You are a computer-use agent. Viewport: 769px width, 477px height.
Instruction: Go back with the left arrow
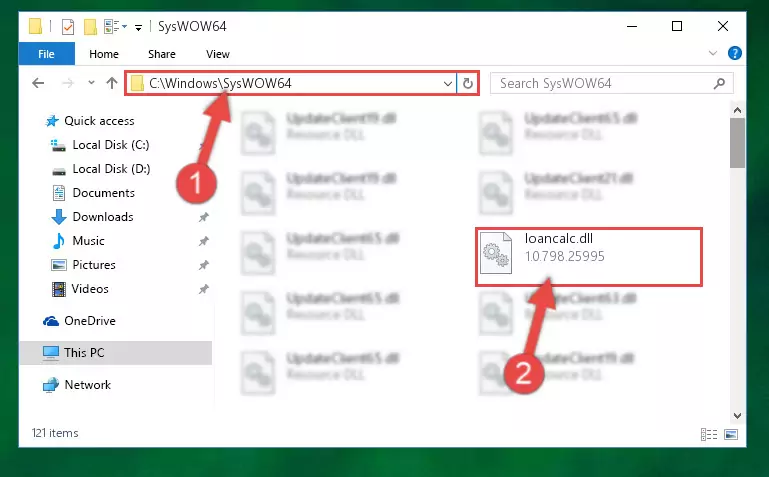(x=38, y=83)
